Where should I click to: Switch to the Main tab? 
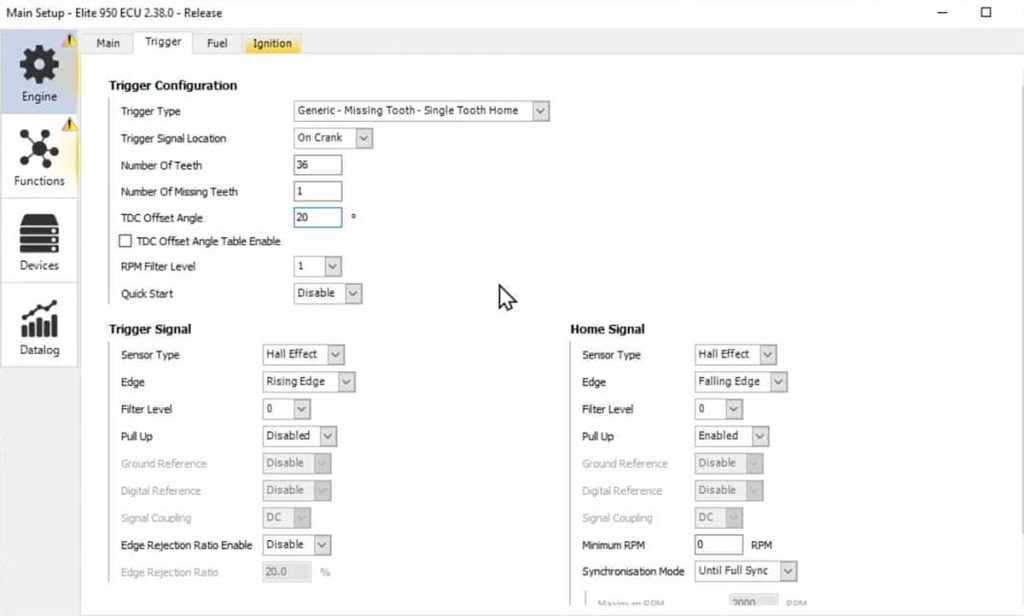[108, 43]
